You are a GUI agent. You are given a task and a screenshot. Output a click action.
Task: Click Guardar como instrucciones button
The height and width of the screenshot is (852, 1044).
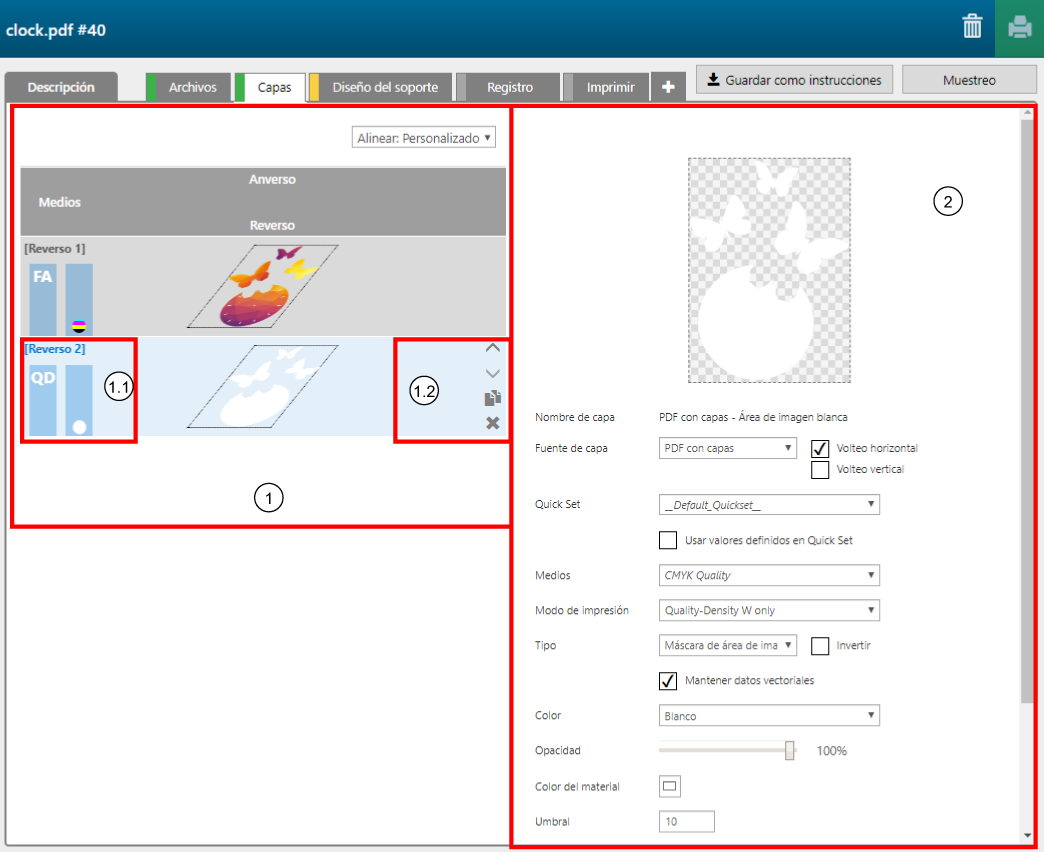794,80
